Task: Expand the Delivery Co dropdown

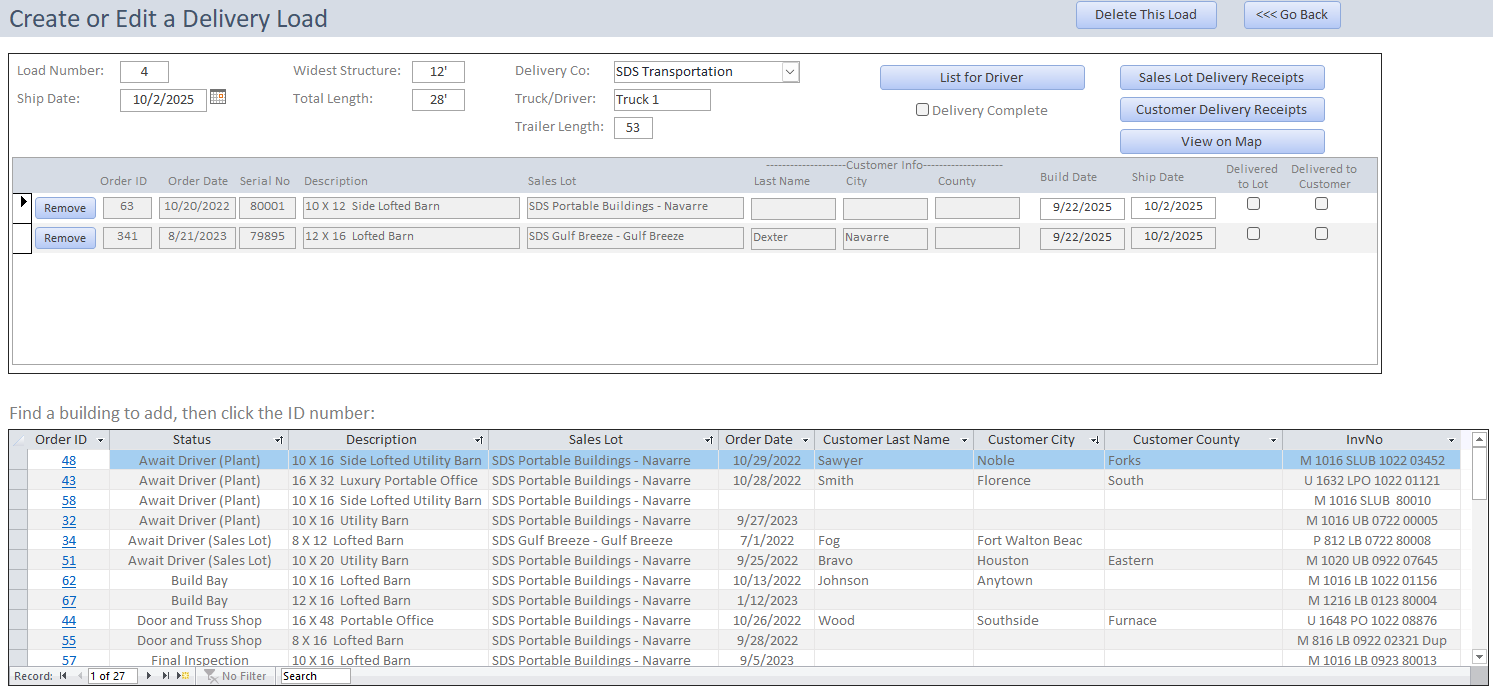Action: click(x=789, y=72)
